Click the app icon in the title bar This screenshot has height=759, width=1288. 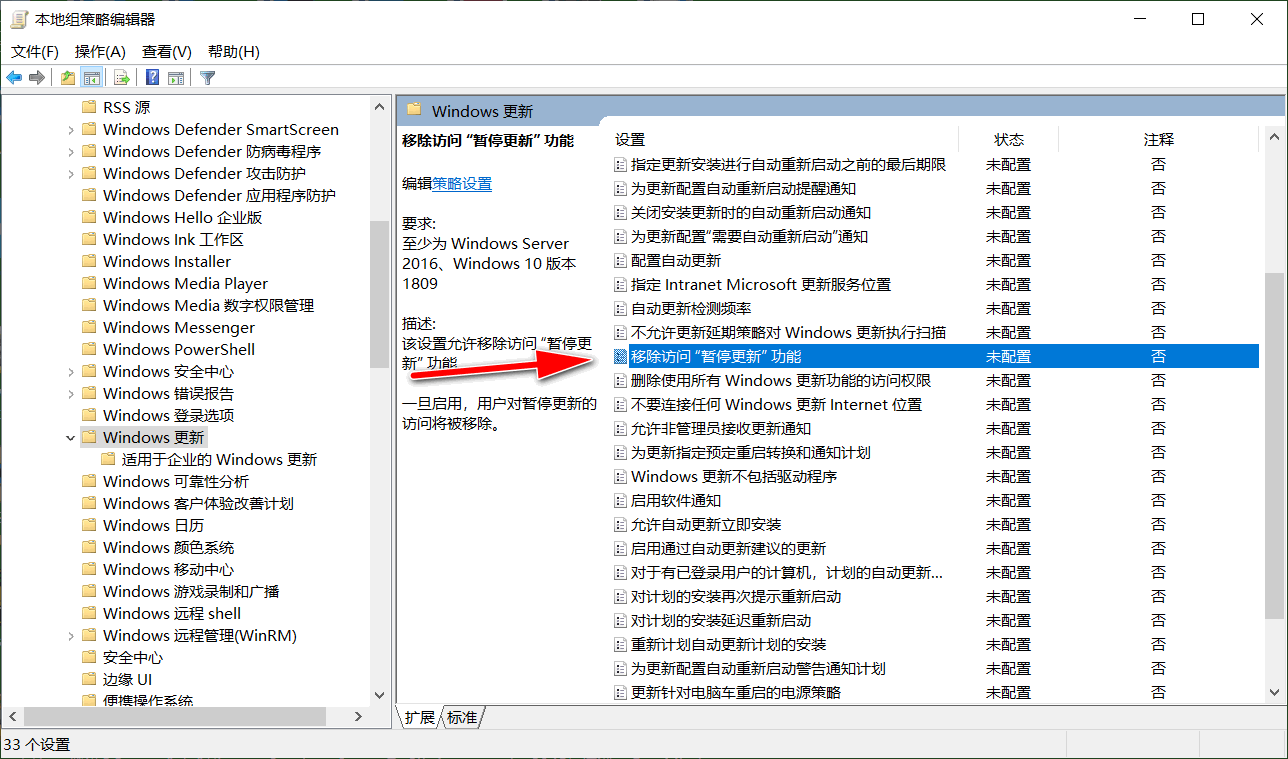(x=19, y=19)
